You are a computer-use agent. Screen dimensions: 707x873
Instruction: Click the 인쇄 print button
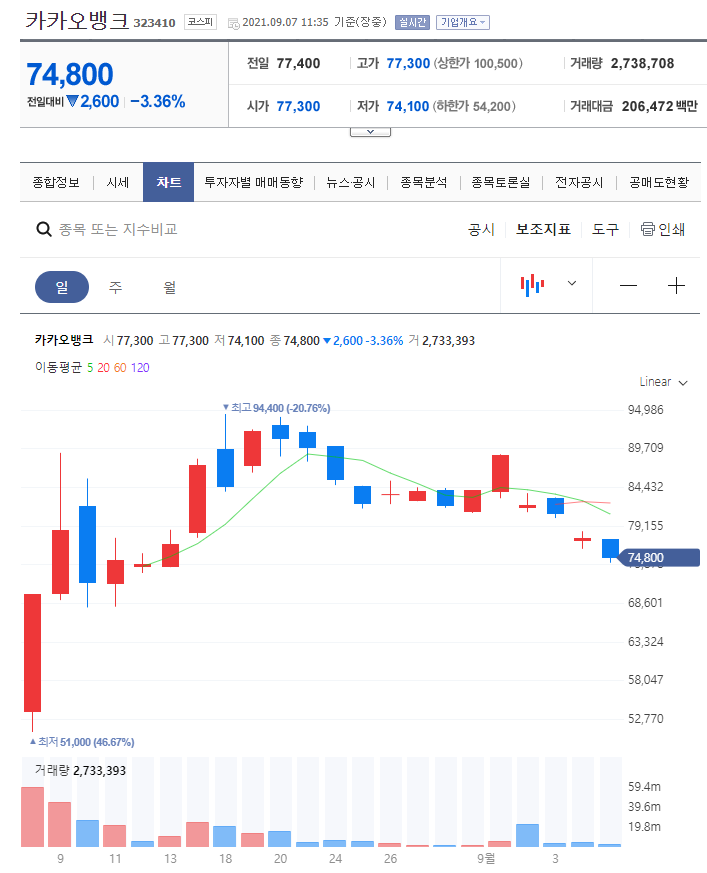tap(662, 229)
